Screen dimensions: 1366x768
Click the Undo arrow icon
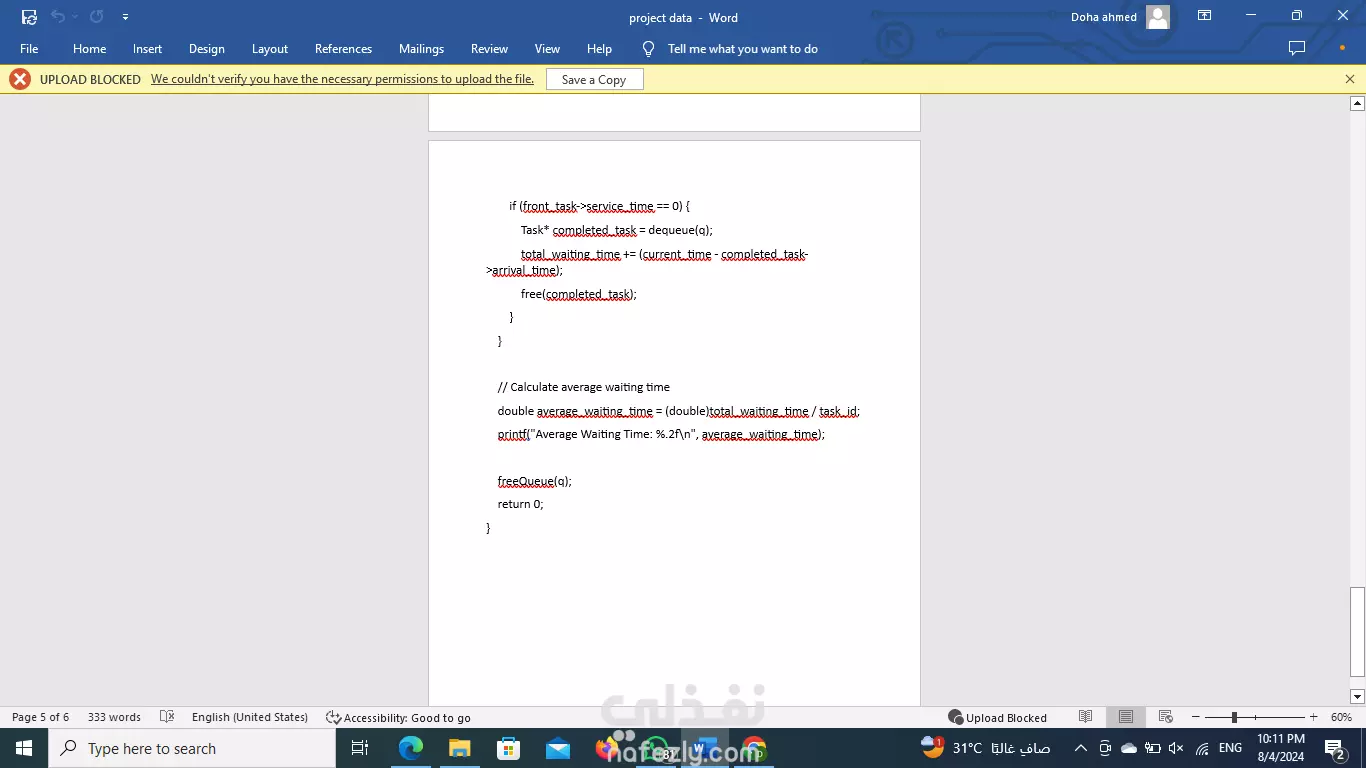57,17
